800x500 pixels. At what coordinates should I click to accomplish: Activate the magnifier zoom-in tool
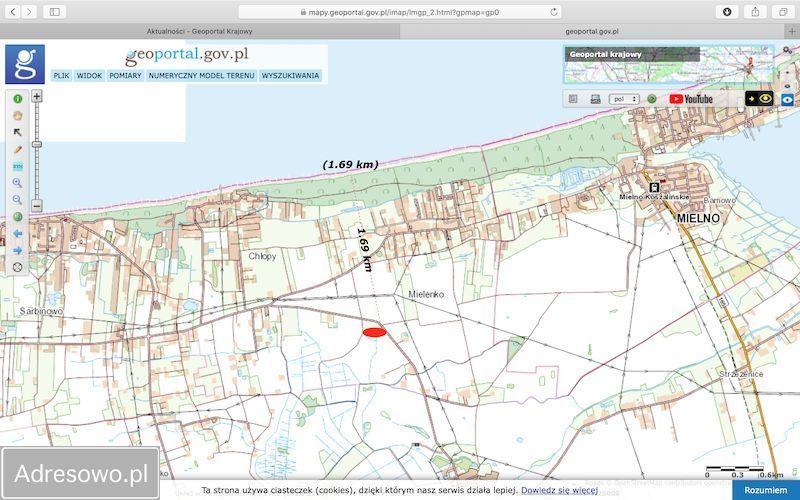pyautogui.click(x=17, y=183)
